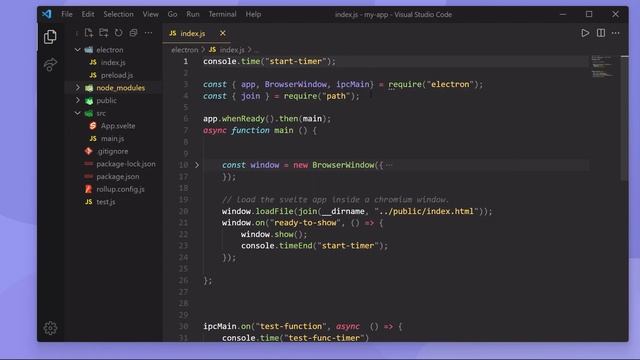Image resolution: width=640 pixels, height=360 pixels.
Task: Open the Manage gear at bottom left
Action: pos(50,328)
